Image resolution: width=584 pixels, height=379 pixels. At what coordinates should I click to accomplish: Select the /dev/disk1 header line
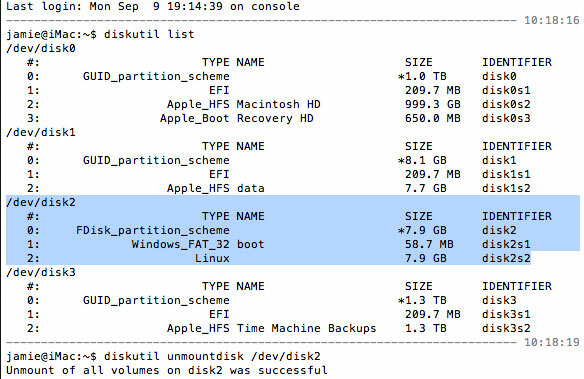click(x=41, y=133)
